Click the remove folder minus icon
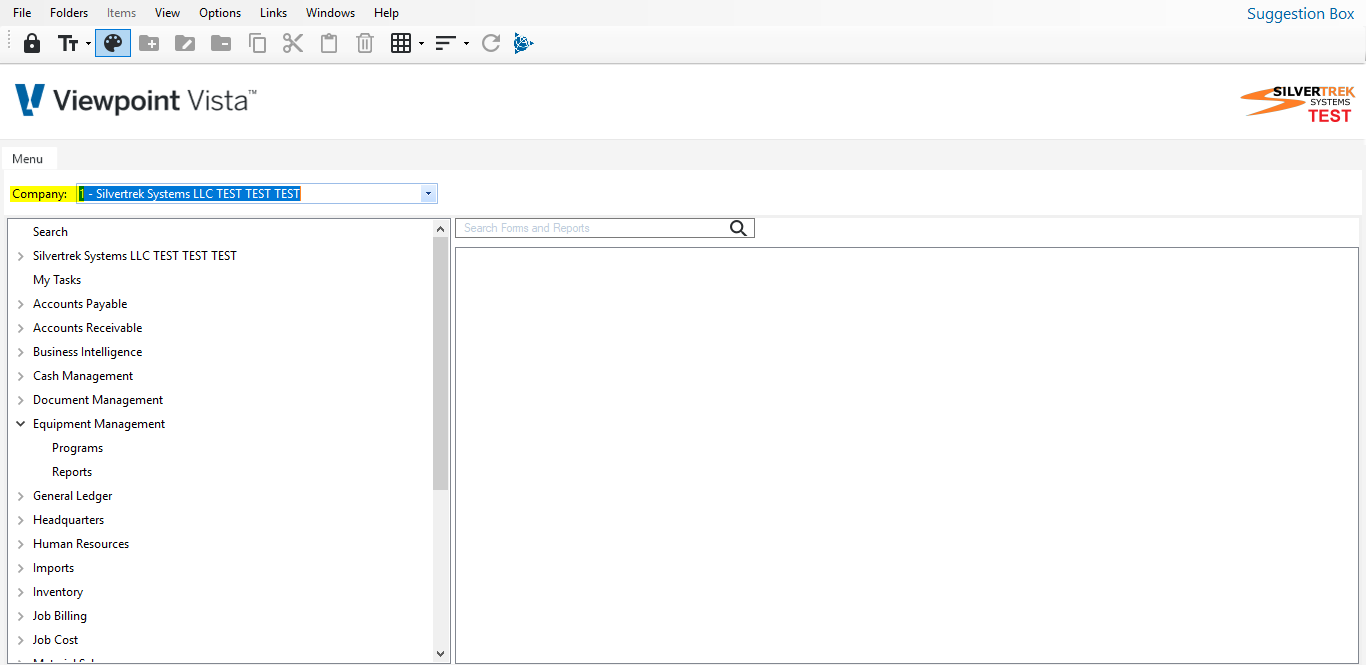Image resolution: width=1366 pixels, height=665 pixels. click(221, 43)
